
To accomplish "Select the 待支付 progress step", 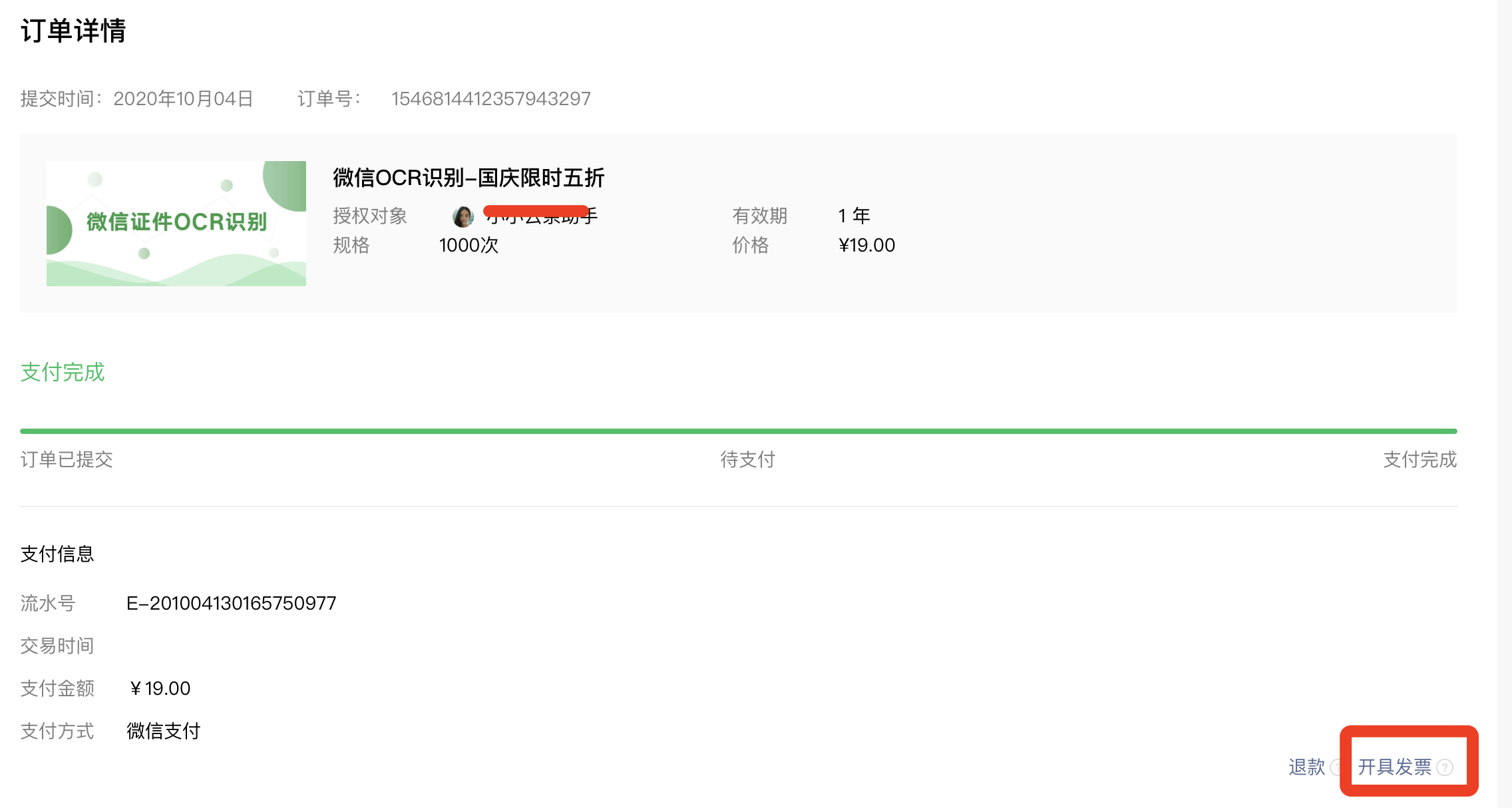I will (x=747, y=459).
